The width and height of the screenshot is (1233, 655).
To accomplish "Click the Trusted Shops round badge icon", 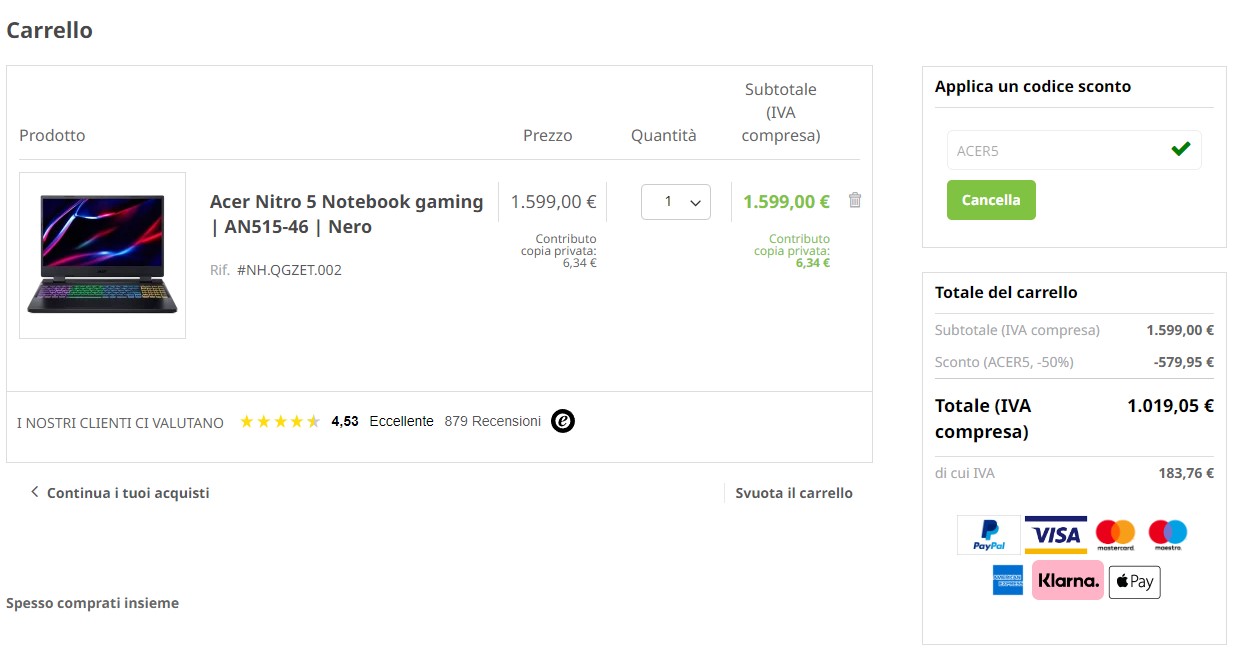I will [x=563, y=422].
